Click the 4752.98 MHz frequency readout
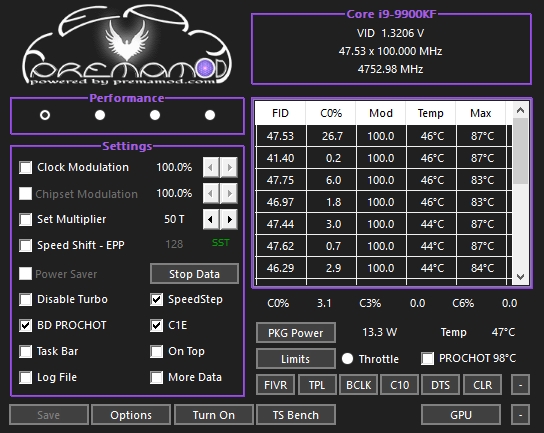Image resolution: width=544 pixels, height=433 pixels. click(391, 69)
